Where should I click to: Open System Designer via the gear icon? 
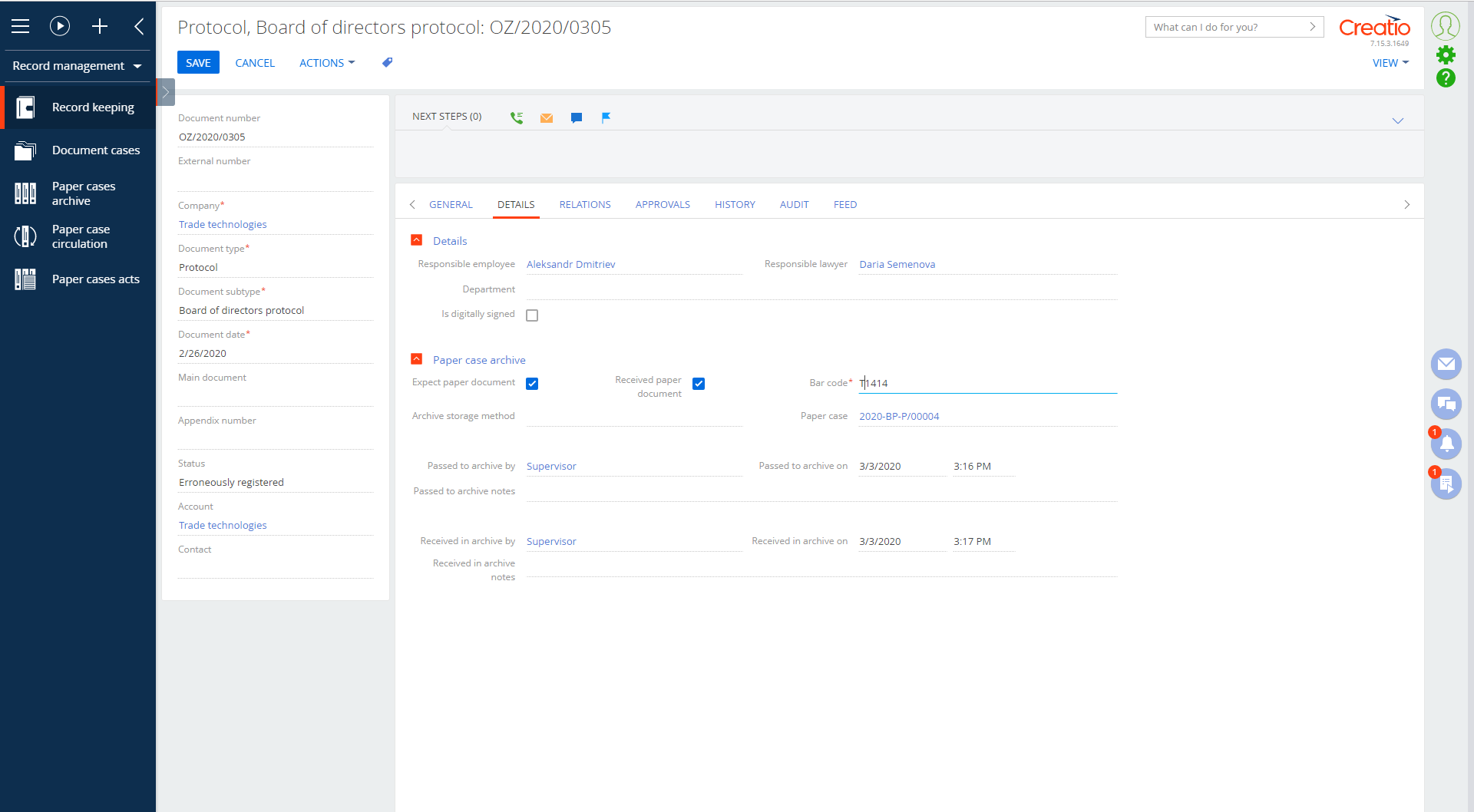[x=1446, y=54]
